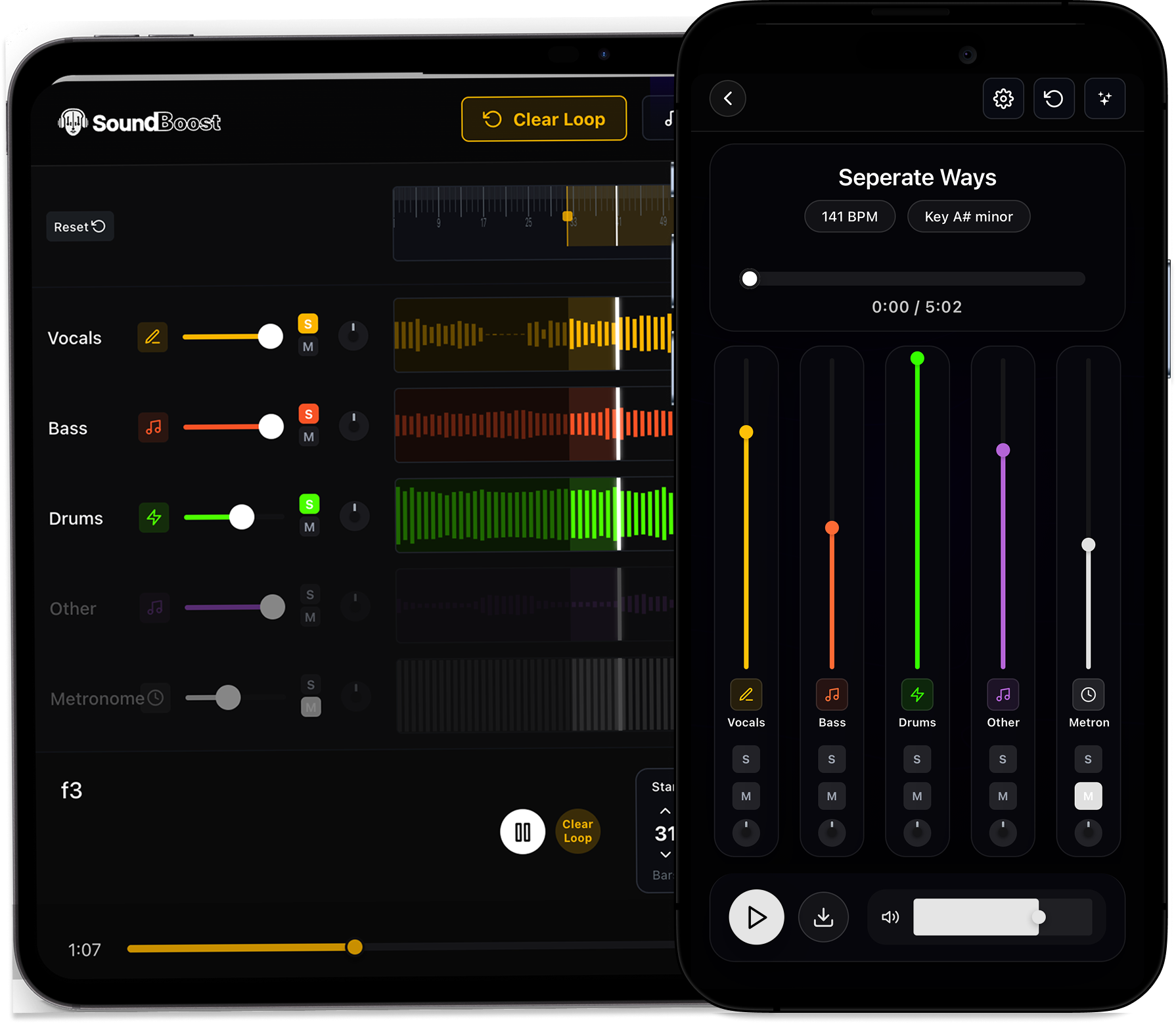Click the reset arrow icon on phone
Screen dimensions: 1176x1024
[1054, 99]
